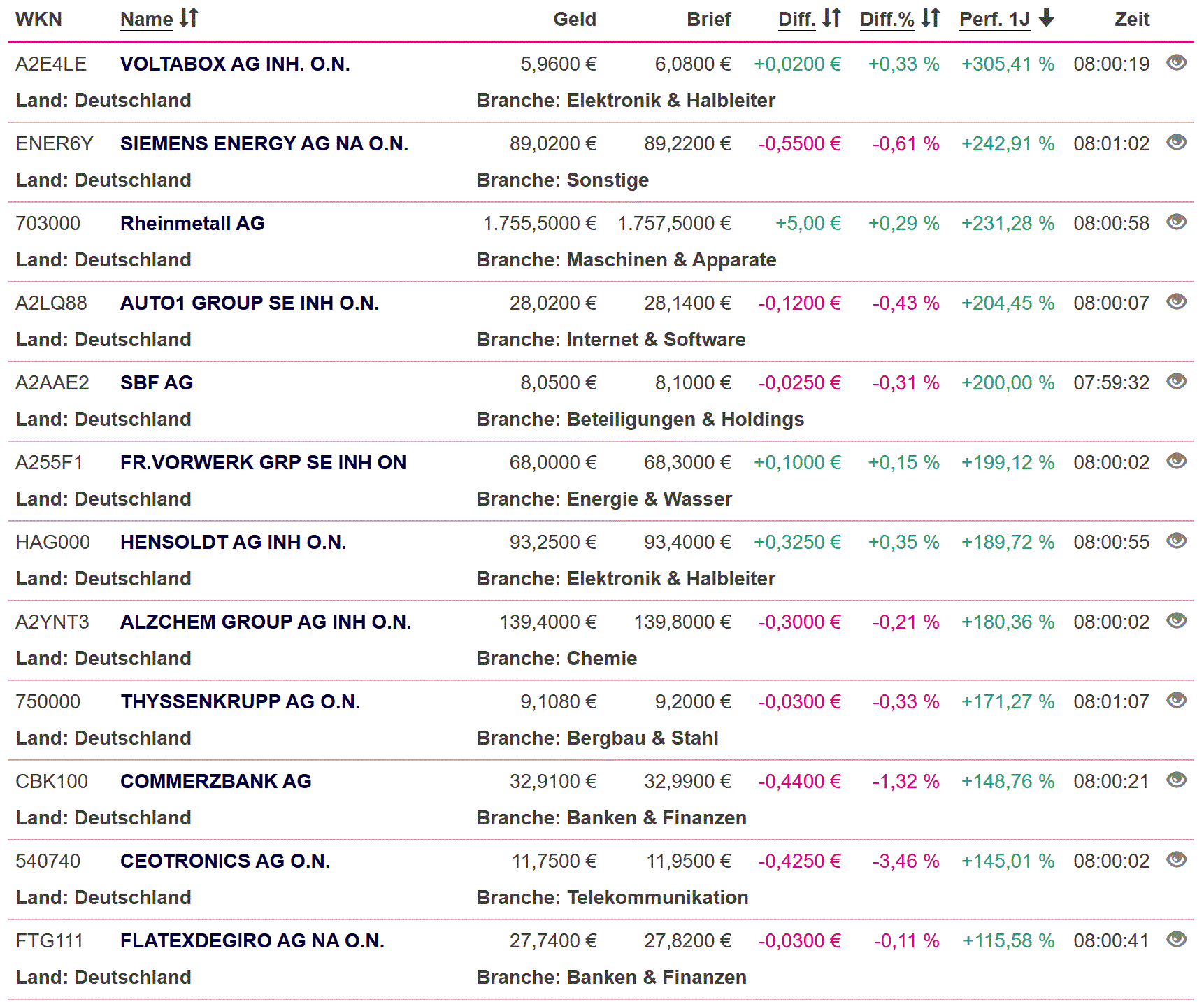Click the eye icon for SIEMENS ENERGY row
The width and height of the screenshot is (1204, 1002).
point(1177,143)
